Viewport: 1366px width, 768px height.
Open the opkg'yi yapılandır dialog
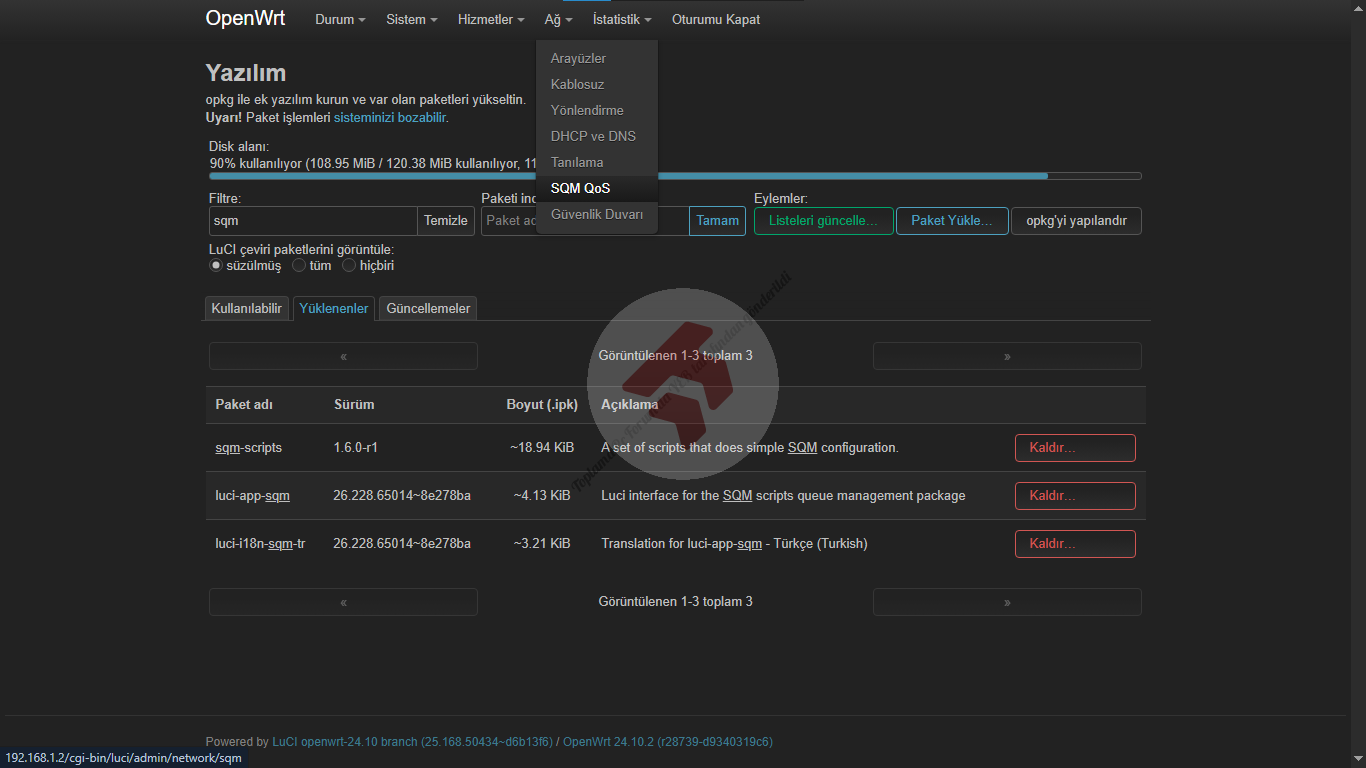click(x=1076, y=221)
